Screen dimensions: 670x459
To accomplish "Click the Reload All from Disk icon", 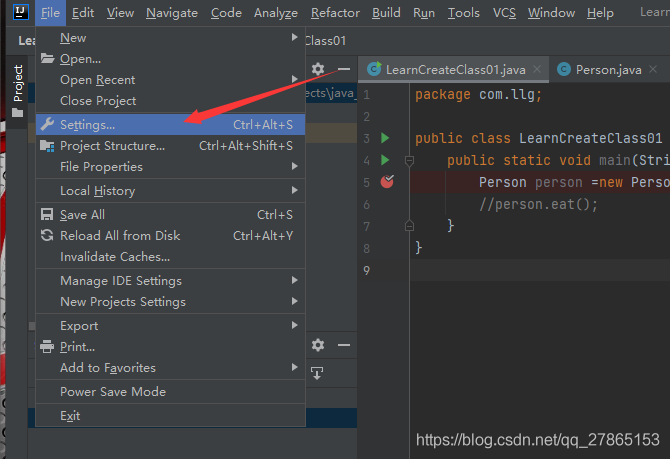I will click(46, 236).
